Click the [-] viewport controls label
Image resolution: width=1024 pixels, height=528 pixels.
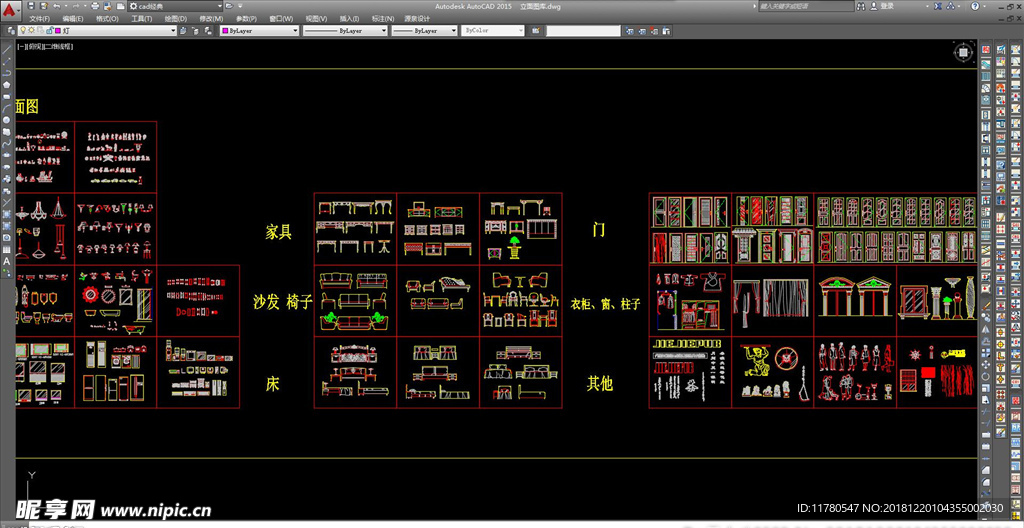(21, 46)
